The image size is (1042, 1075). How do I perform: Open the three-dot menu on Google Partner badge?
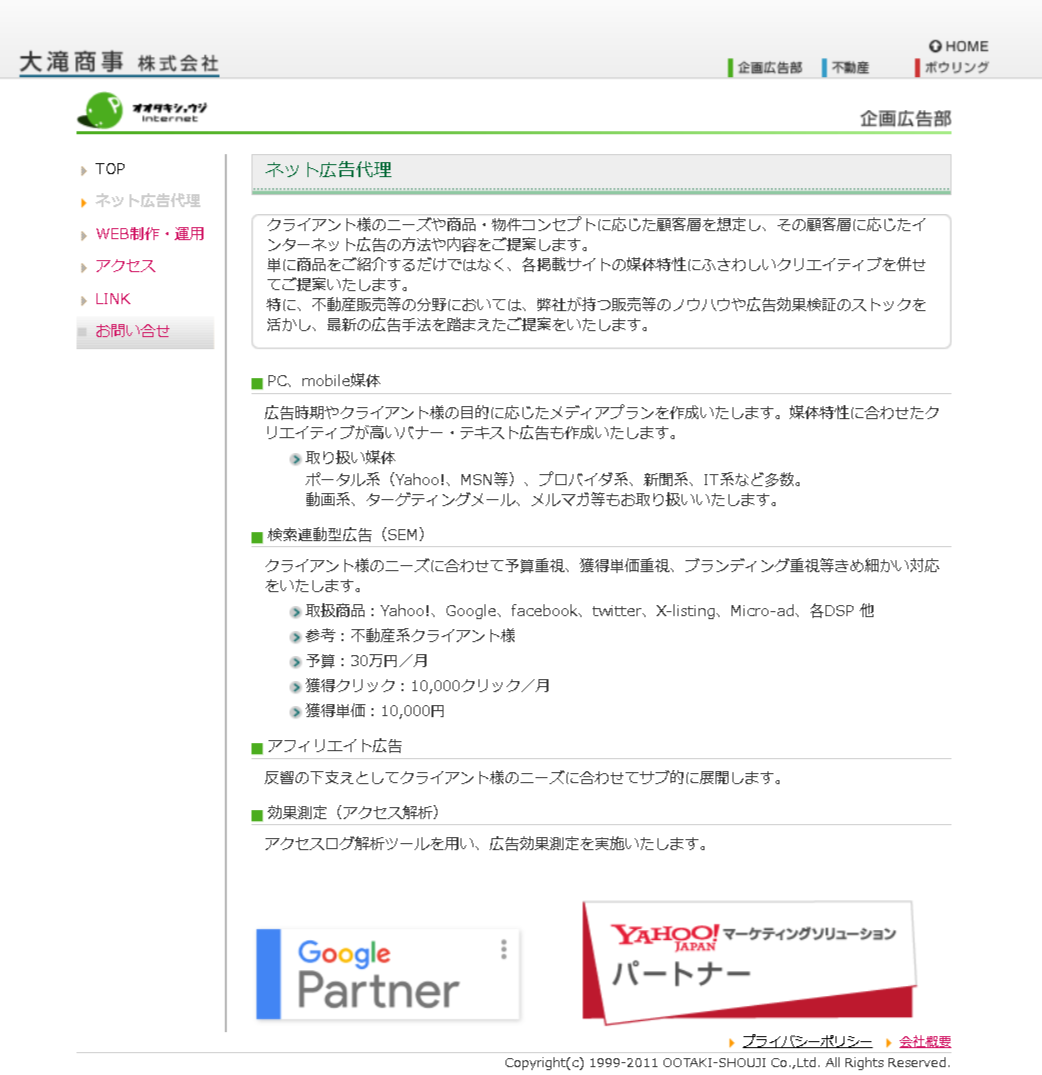504,949
